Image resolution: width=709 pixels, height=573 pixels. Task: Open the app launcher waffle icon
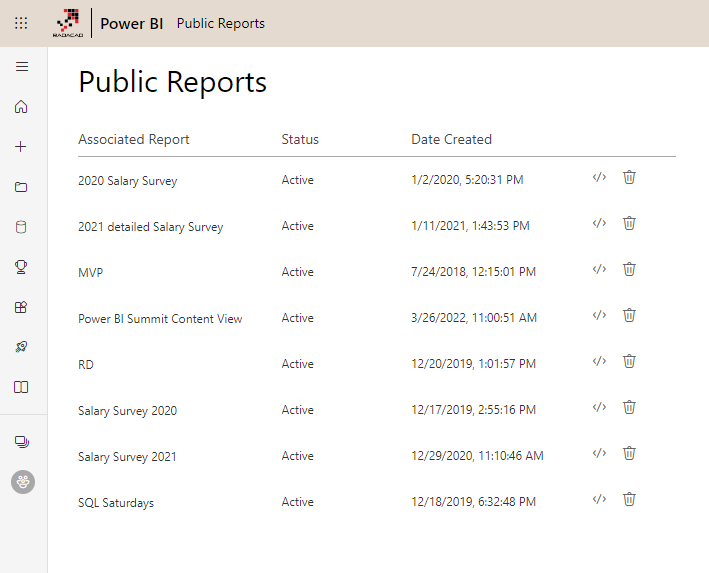(21, 23)
